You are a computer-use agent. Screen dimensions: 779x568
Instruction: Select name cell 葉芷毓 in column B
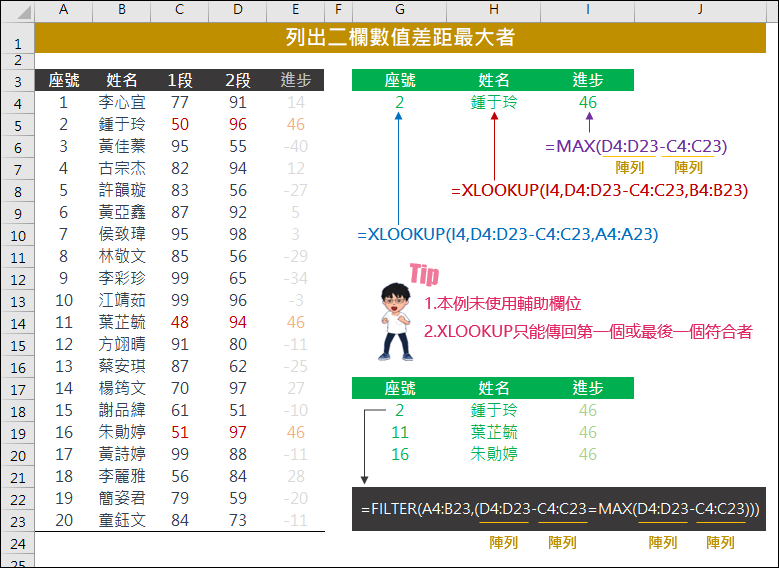[x=122, y=322]
